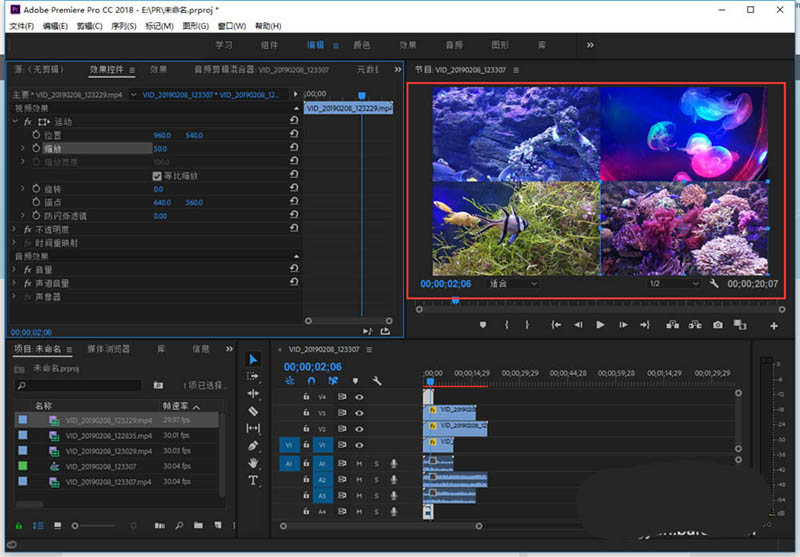This screenshot has width=800, height=557.
Task: Toggle V3 track output eye
Action: point(359,413)
